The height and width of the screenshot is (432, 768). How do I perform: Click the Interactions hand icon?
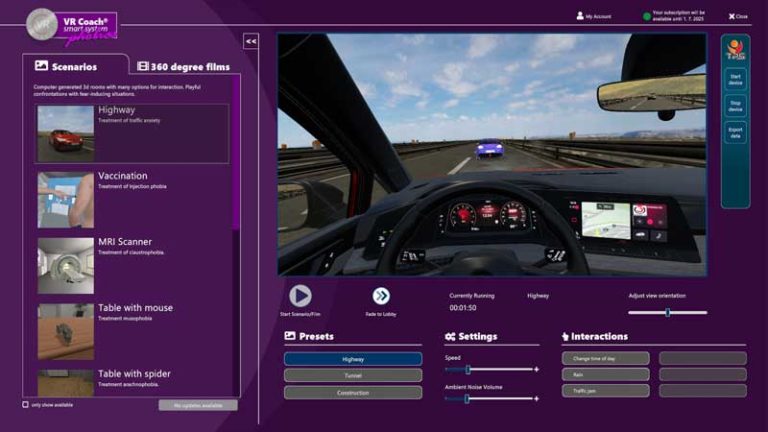(x=565, y=336)
